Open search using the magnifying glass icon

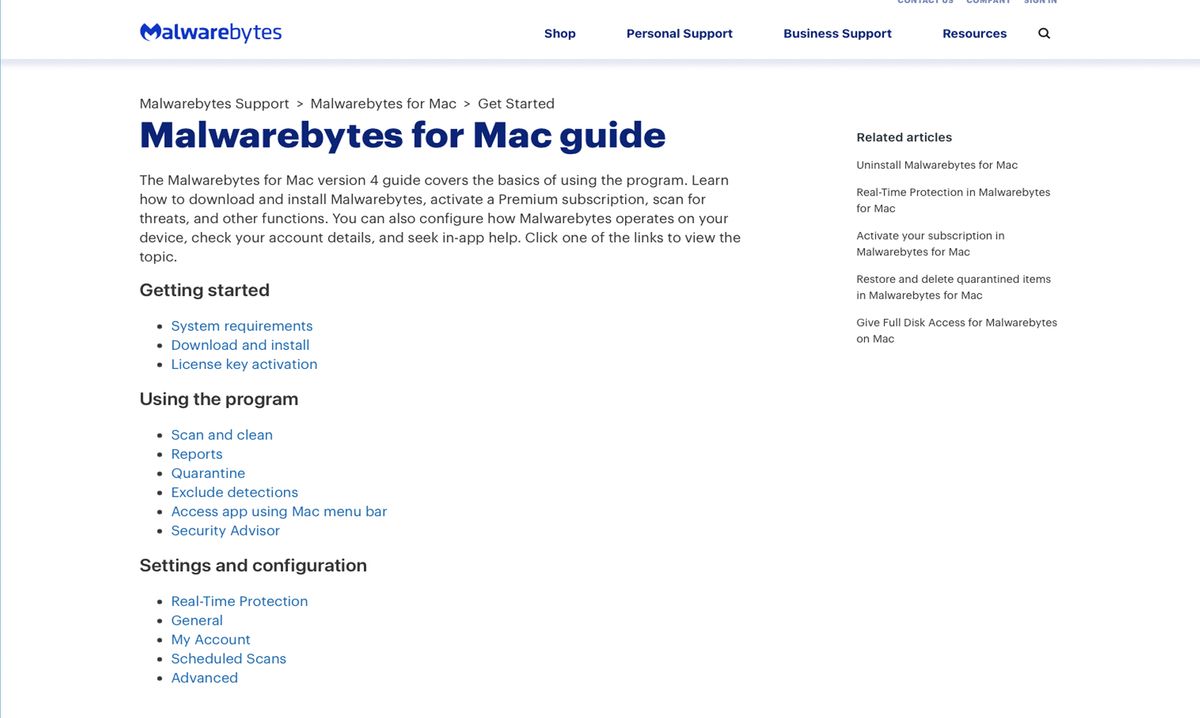tap(1043, 33)
